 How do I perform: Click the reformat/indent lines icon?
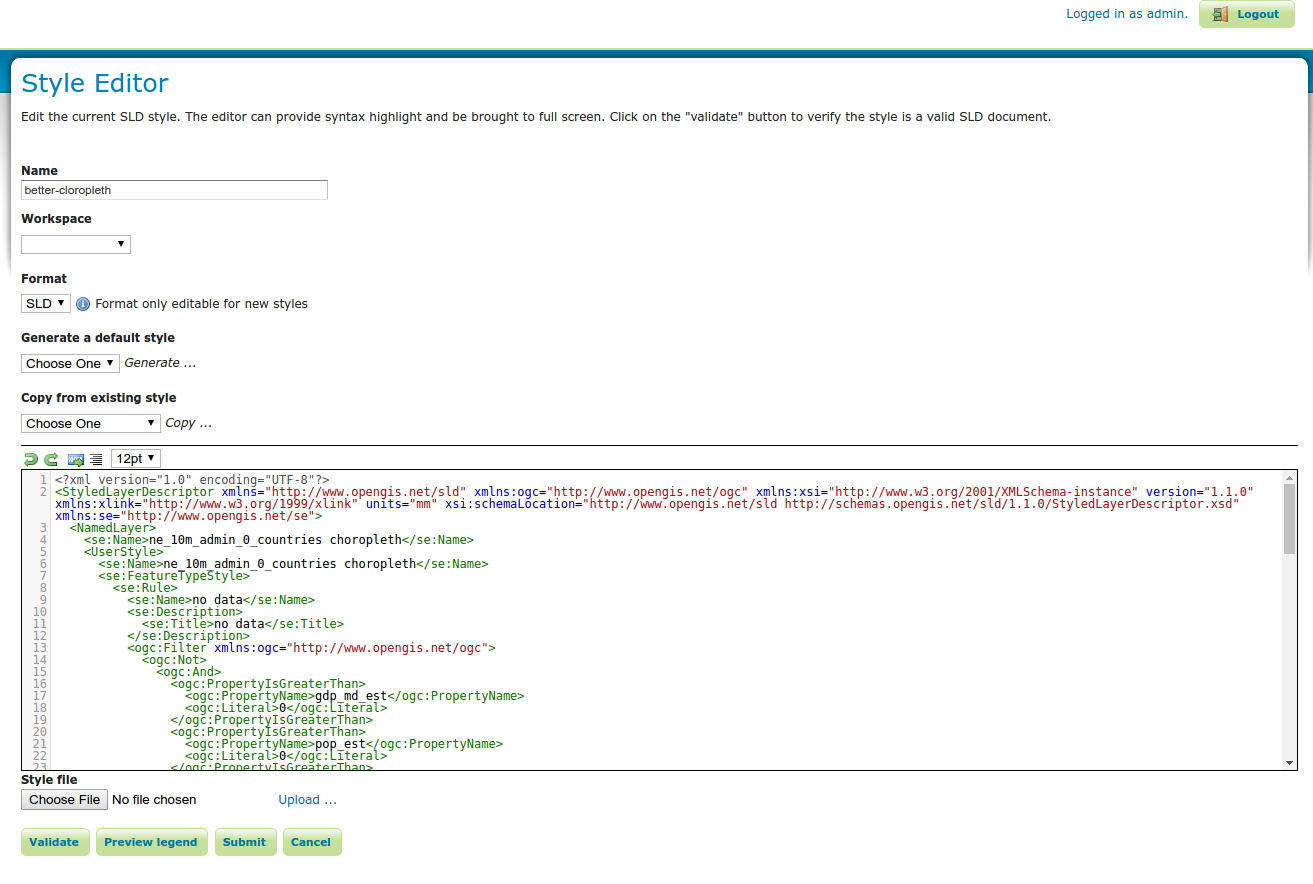(96, 459)
